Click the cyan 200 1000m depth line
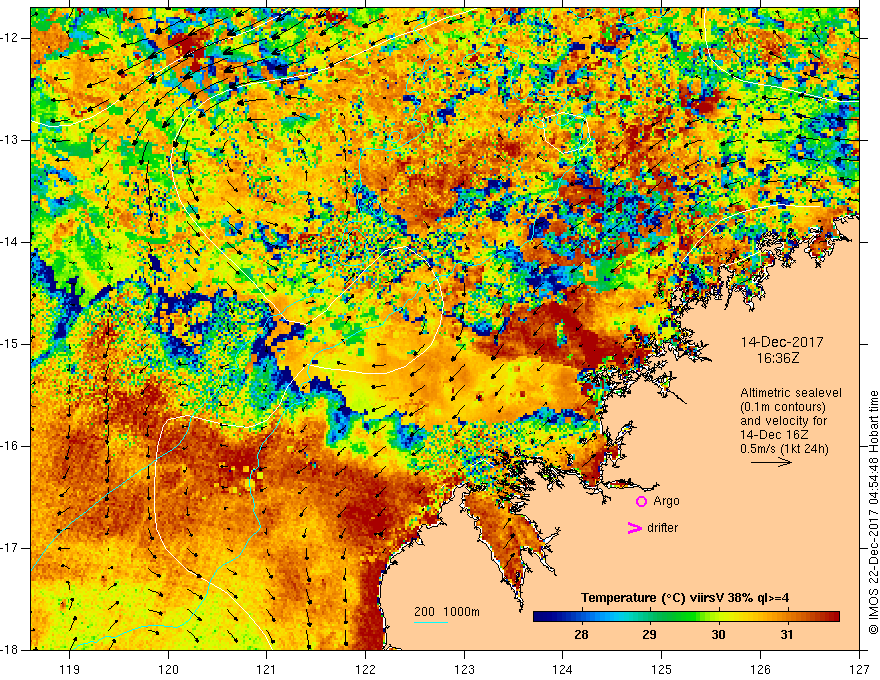 coord(430,622)
